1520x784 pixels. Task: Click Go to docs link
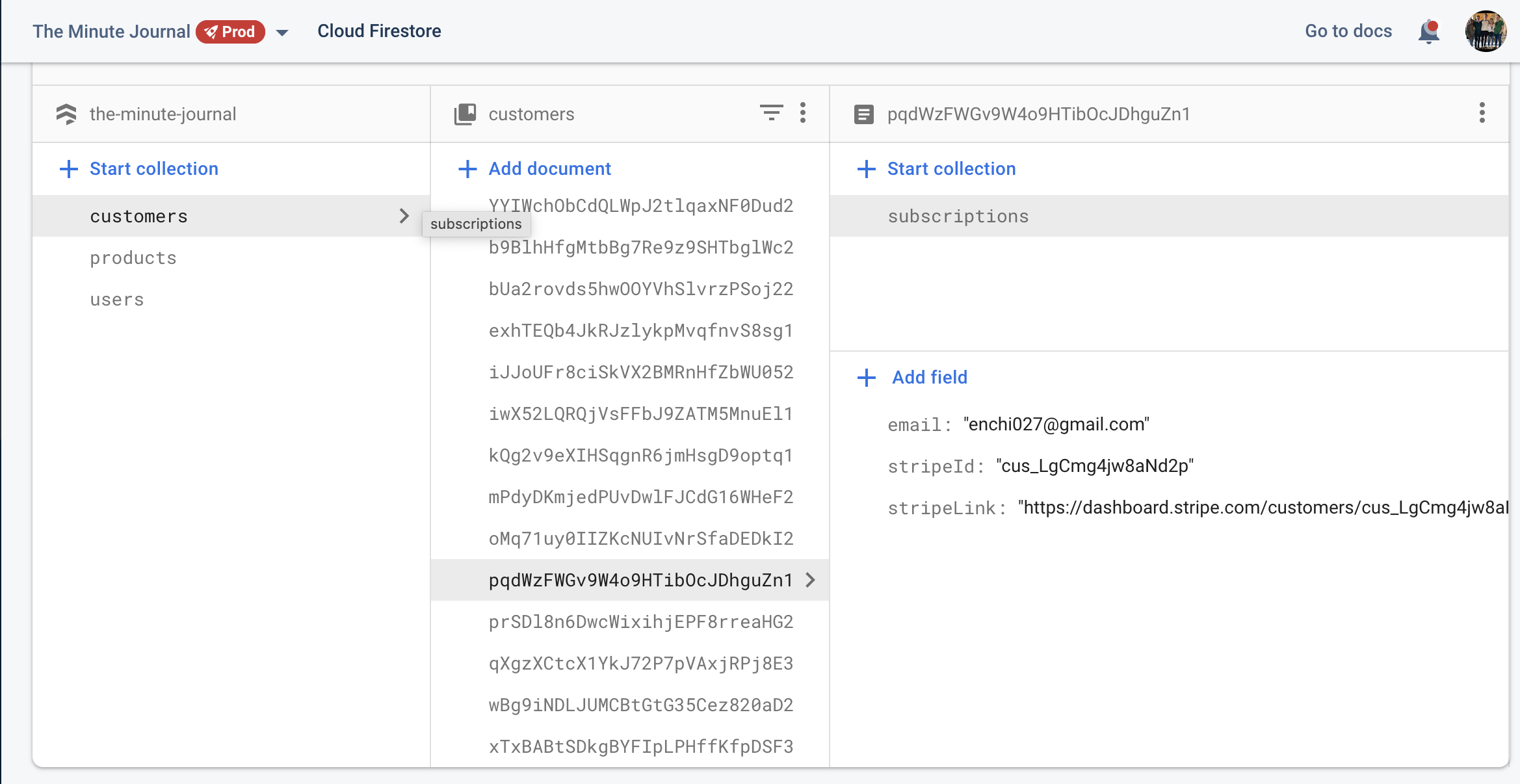(1348, 31)
